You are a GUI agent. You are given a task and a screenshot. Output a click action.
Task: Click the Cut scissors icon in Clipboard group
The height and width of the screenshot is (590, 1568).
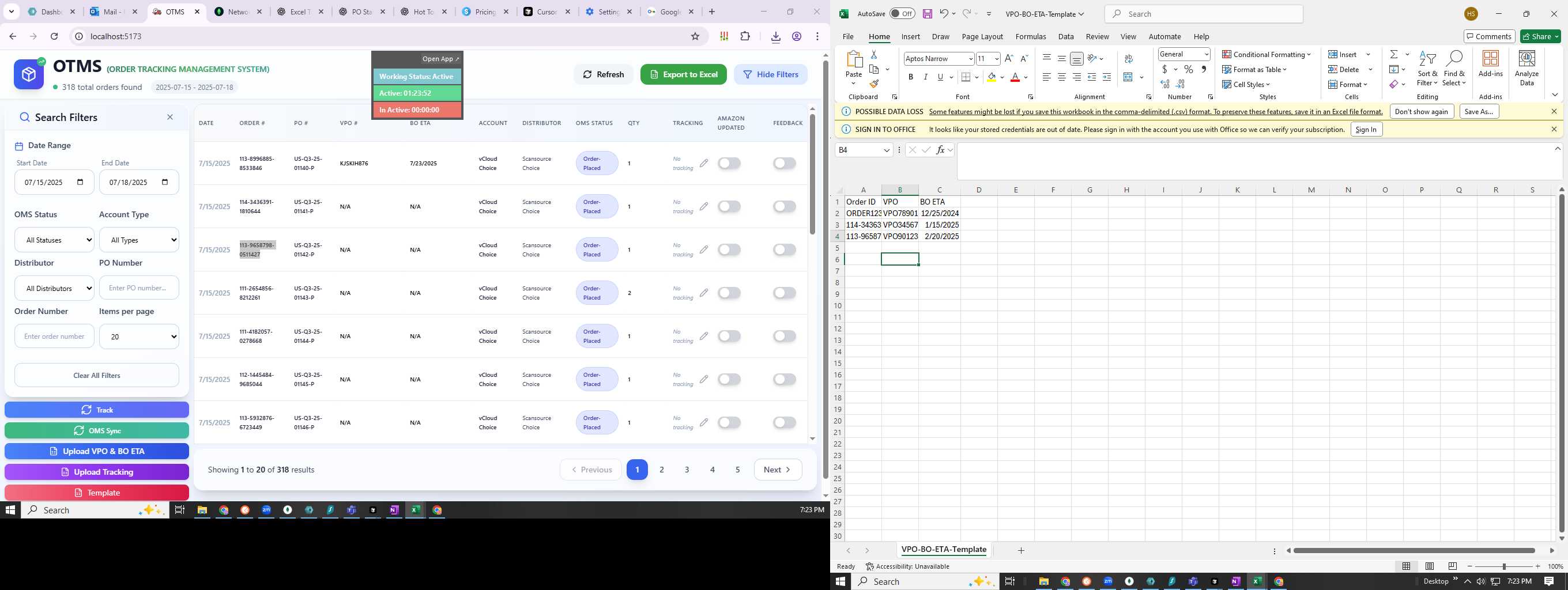click(874, 55)
